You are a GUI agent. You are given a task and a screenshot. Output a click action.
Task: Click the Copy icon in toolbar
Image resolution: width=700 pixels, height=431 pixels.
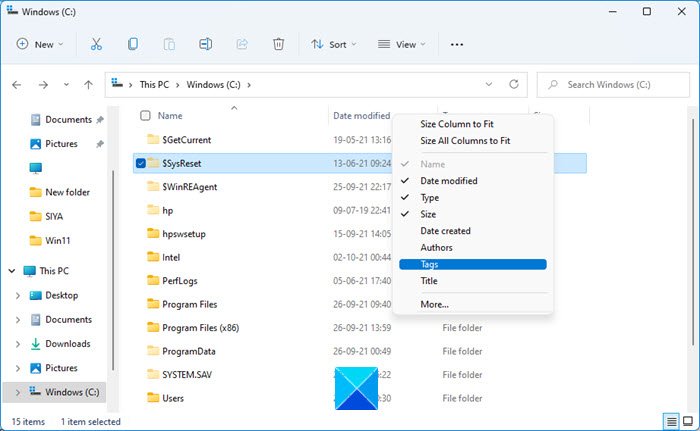point(133,44)
